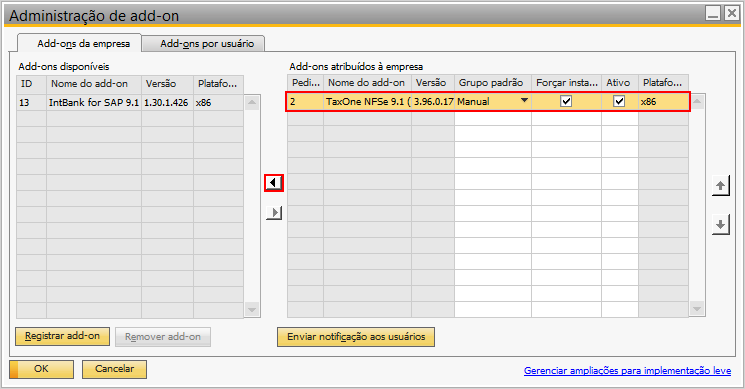
Task: Open Grupo padrão dropdown showing Manual
Action: click(524, 101)
